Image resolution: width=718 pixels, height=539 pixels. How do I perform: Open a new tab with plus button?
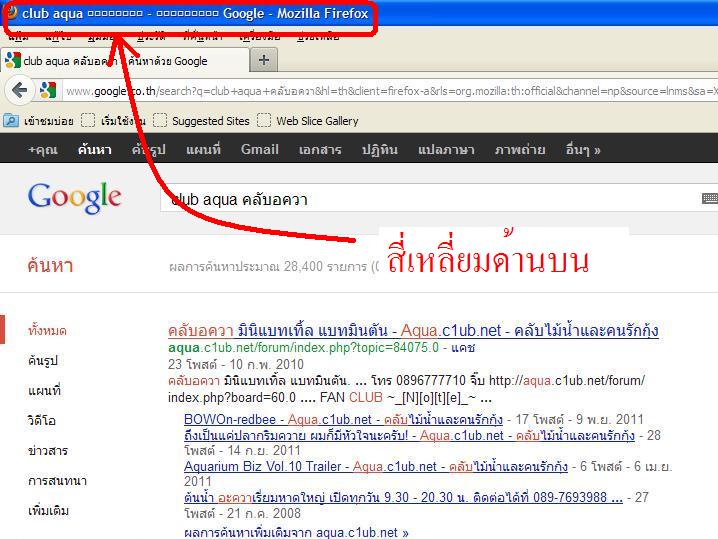[264, 60]
